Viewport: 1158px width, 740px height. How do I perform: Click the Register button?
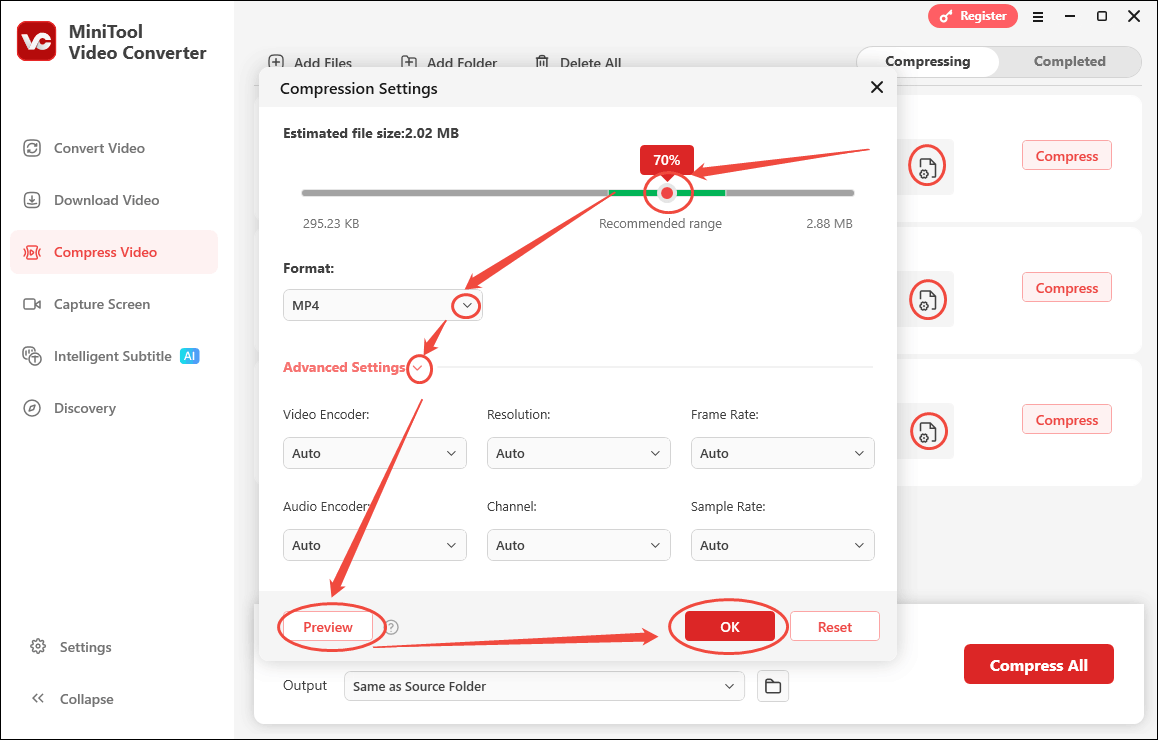[x=973, y=16]
